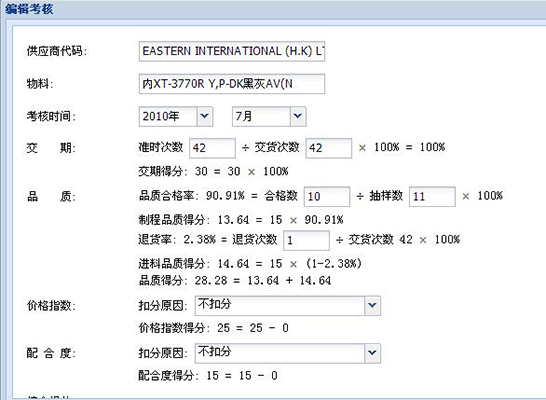Click the 供应商代码 label
Screen dimensions: 546x400
click(x=57, y=51)
